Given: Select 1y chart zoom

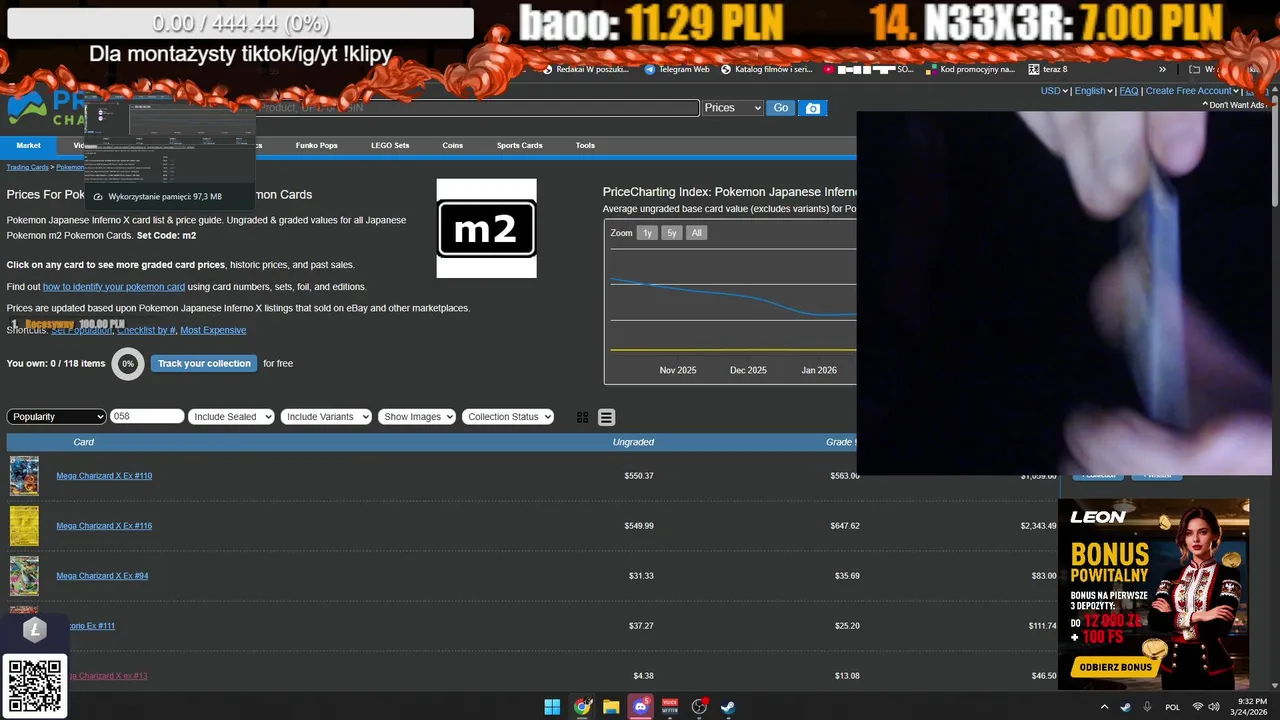Looking at the screenshot, I should [x=647, y=233].
